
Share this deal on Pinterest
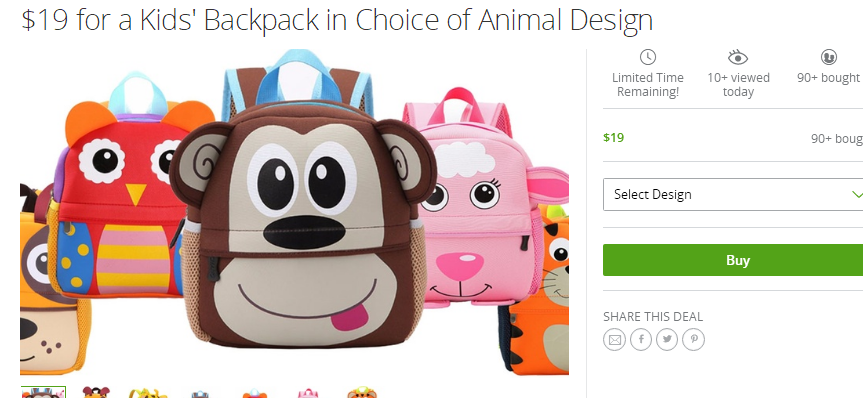pyautogui.click(x=693, y=339)
